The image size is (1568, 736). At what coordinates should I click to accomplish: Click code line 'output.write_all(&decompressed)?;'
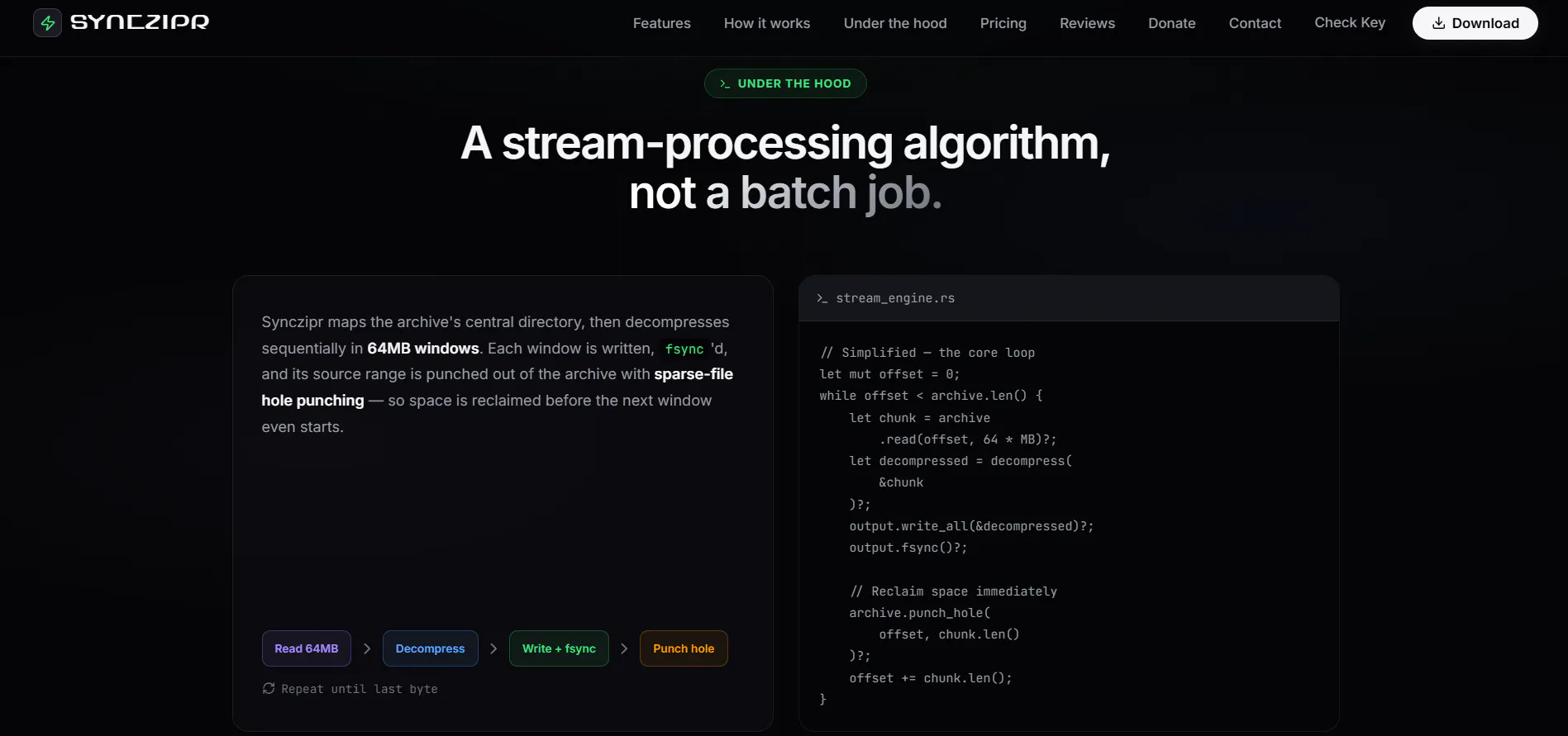click(971, 526)
